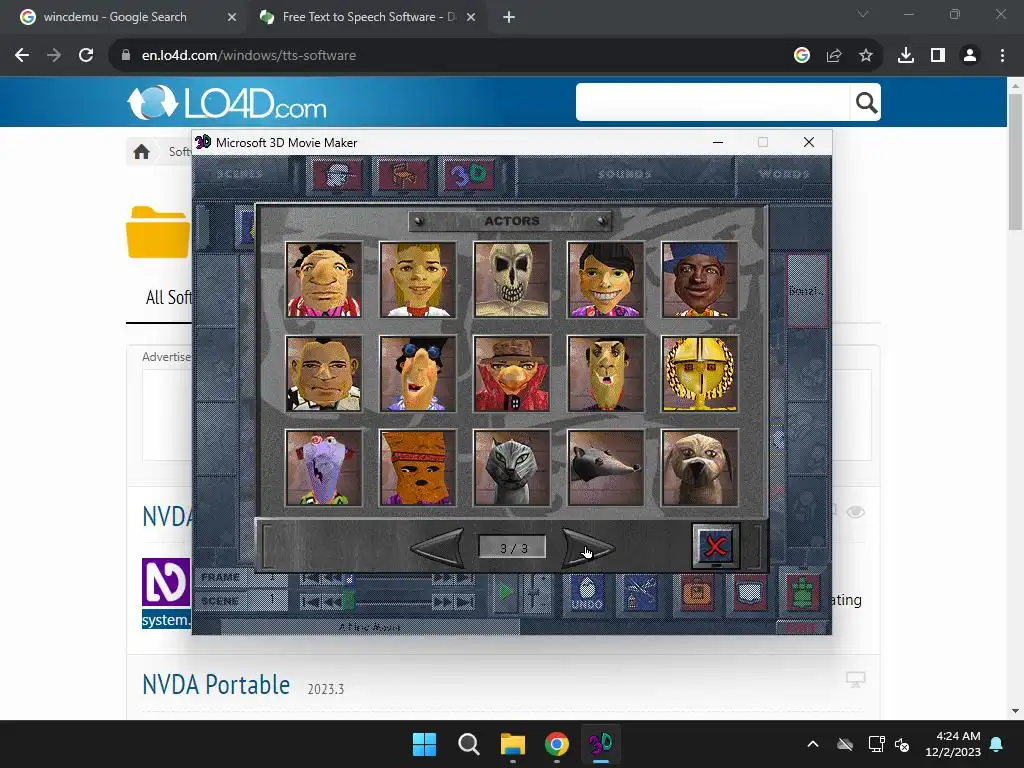Viewport: 1024px width, 768px height.
Task: Click the map screen icon
Action: click(x=749, y=593)
